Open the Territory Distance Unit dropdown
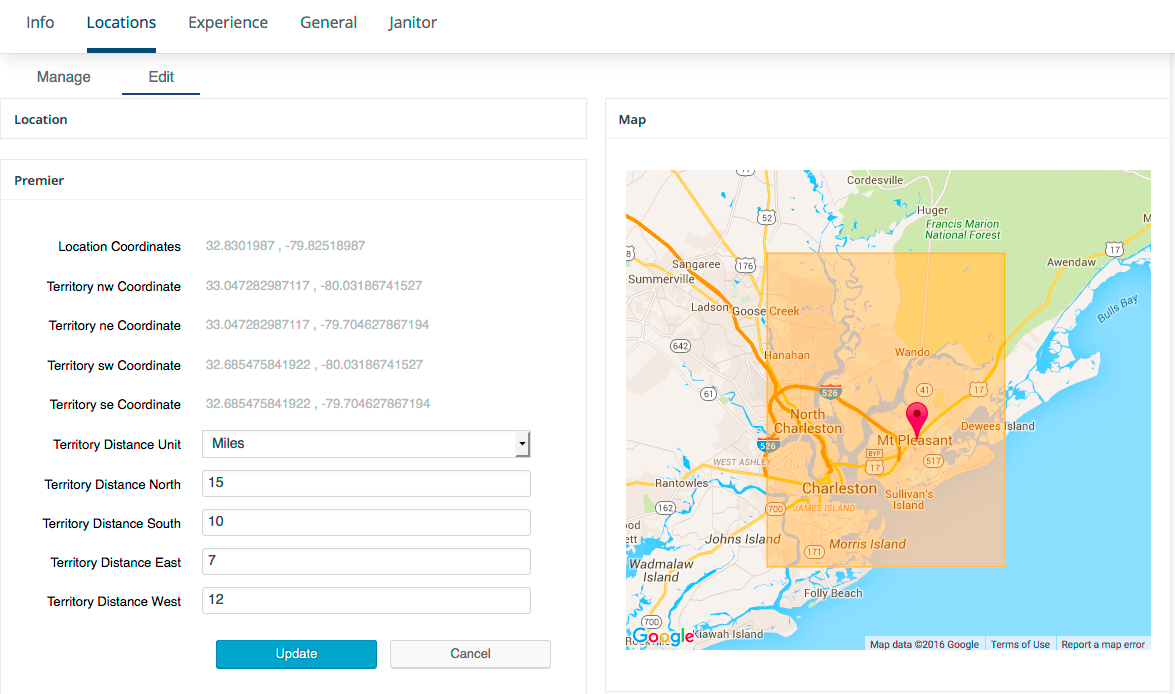 [366, 444]
